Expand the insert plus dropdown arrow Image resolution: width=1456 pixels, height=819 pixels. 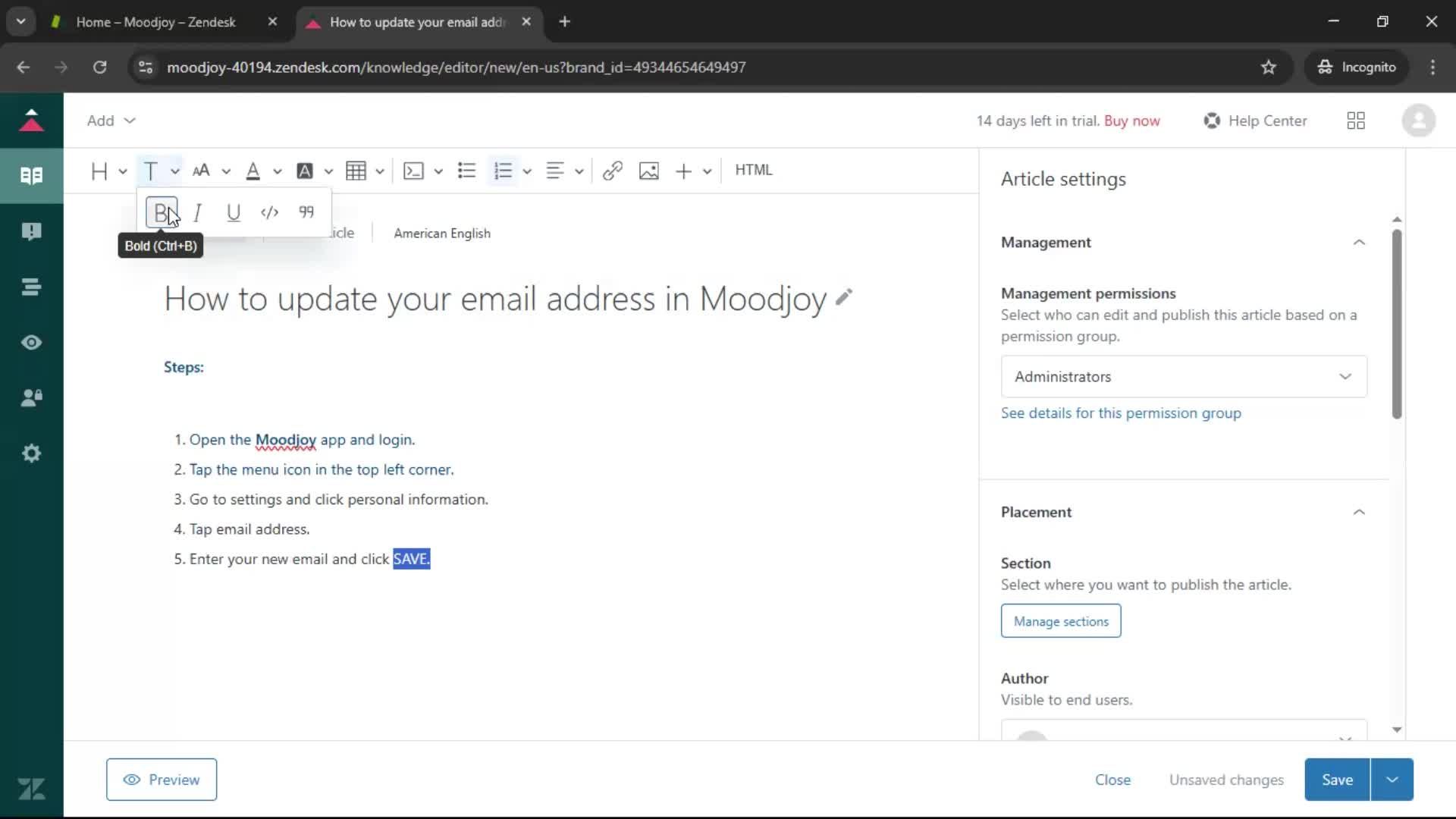[x=708, y=172]
